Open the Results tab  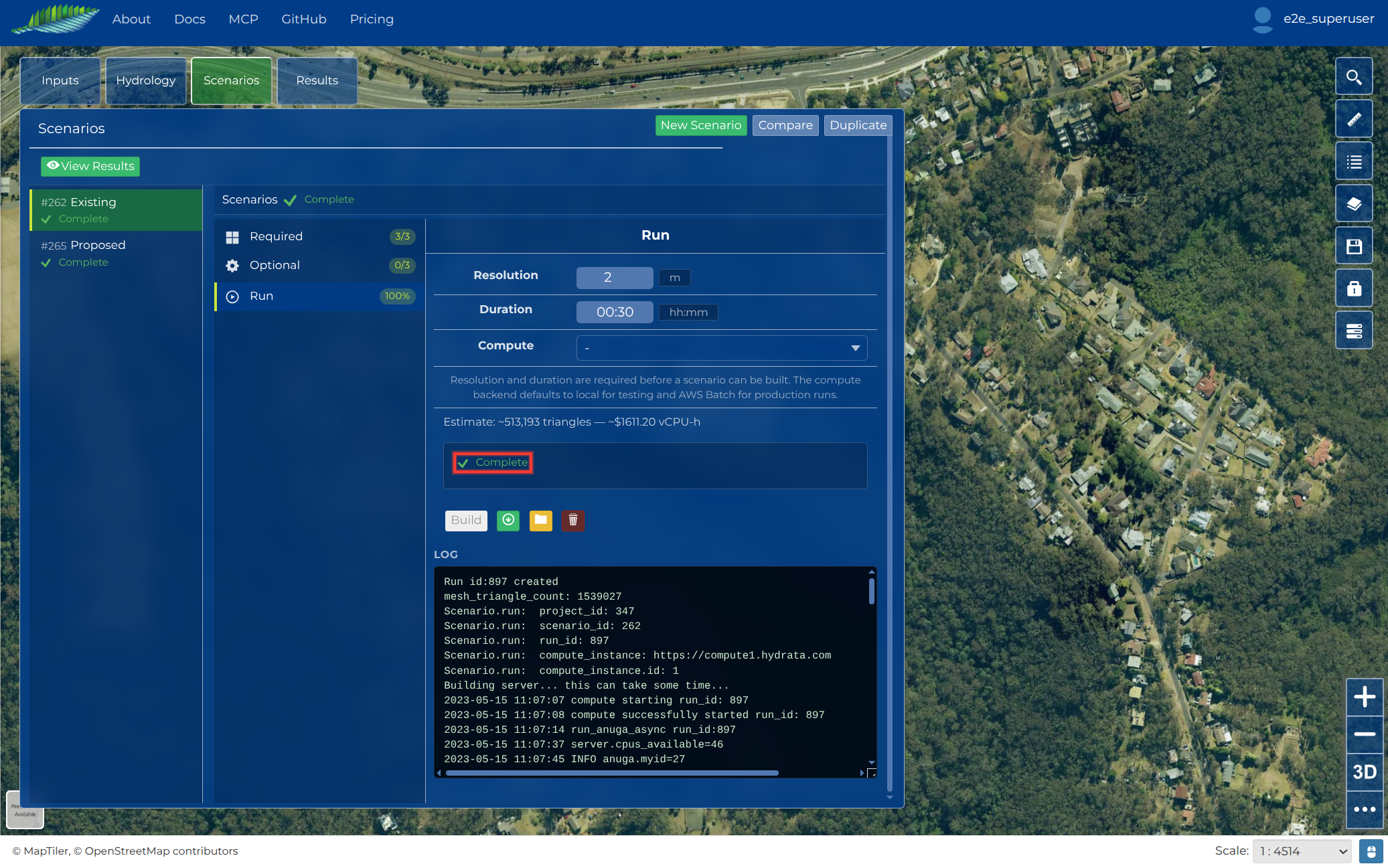[317, 80]
